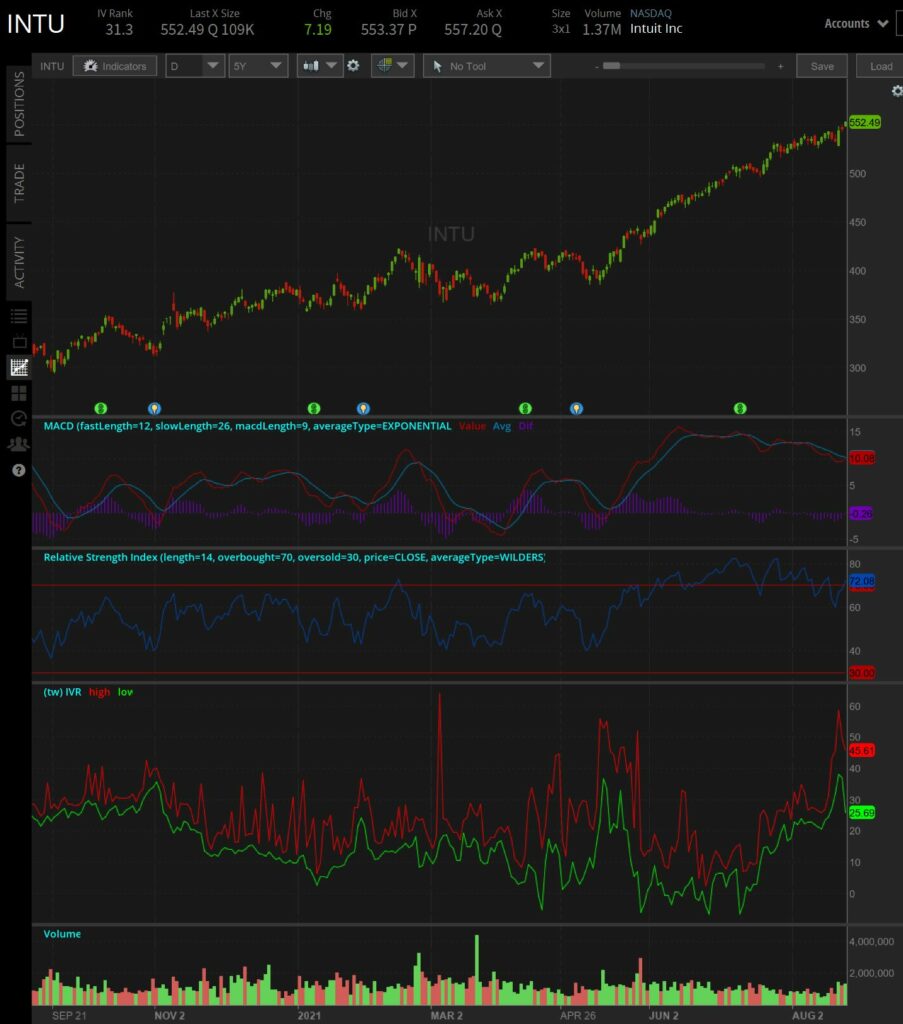Image resolution: width=903 pixels, height=1024 pixels.
Task: Open chart settings gear beside chart type
Action: point(353,66)
